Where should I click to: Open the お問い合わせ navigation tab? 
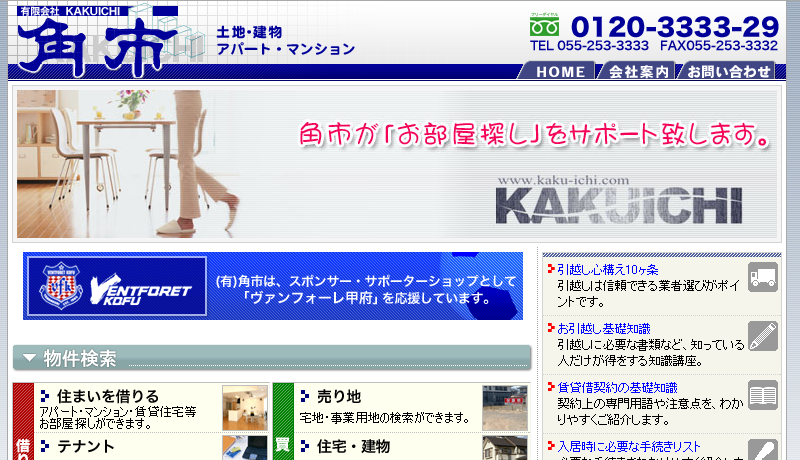[x=728, y=71]
